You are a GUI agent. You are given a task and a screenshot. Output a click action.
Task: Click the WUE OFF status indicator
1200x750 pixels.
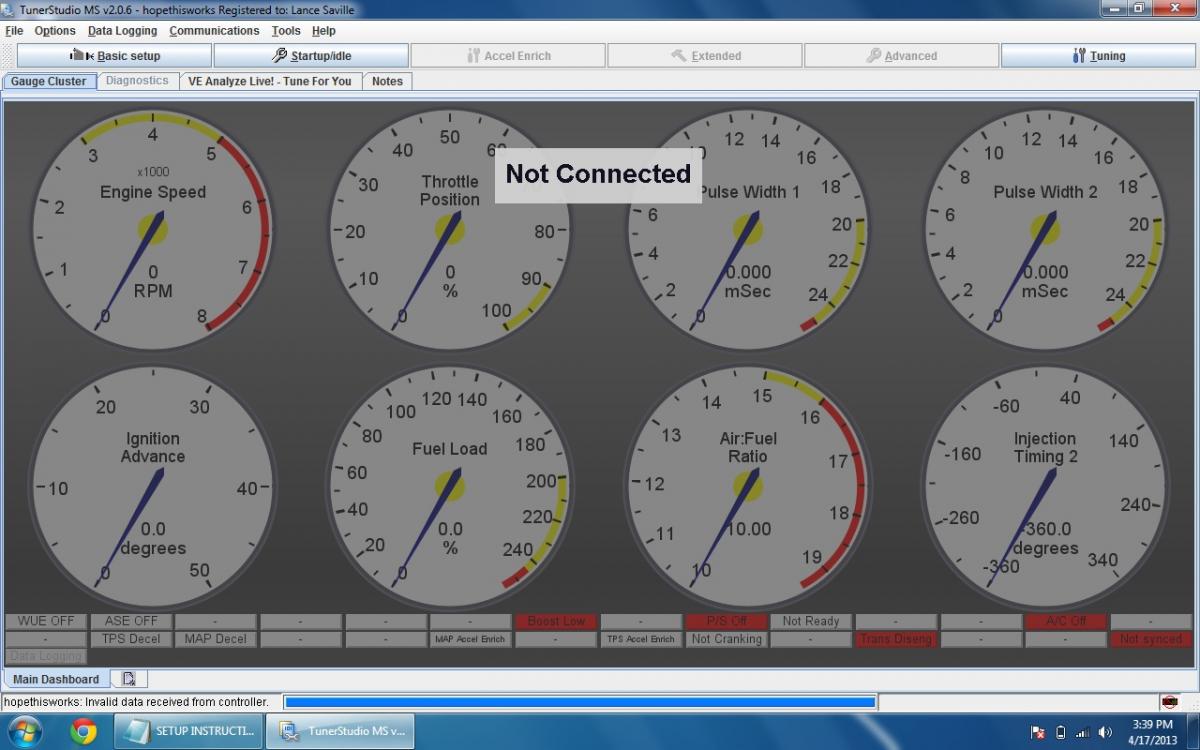pyautogui.click(x=46, y=621)
